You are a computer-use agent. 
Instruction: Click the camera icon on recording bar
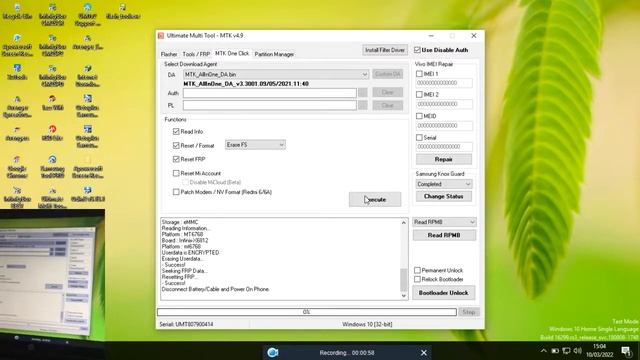(x=273, y=352)
